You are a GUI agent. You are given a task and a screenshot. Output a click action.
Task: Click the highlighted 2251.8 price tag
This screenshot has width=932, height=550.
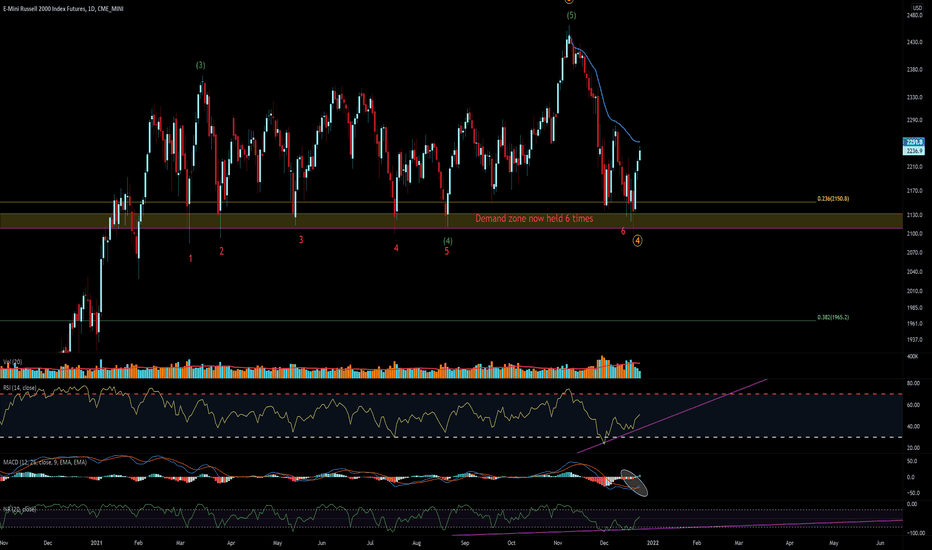coord(914,142)
